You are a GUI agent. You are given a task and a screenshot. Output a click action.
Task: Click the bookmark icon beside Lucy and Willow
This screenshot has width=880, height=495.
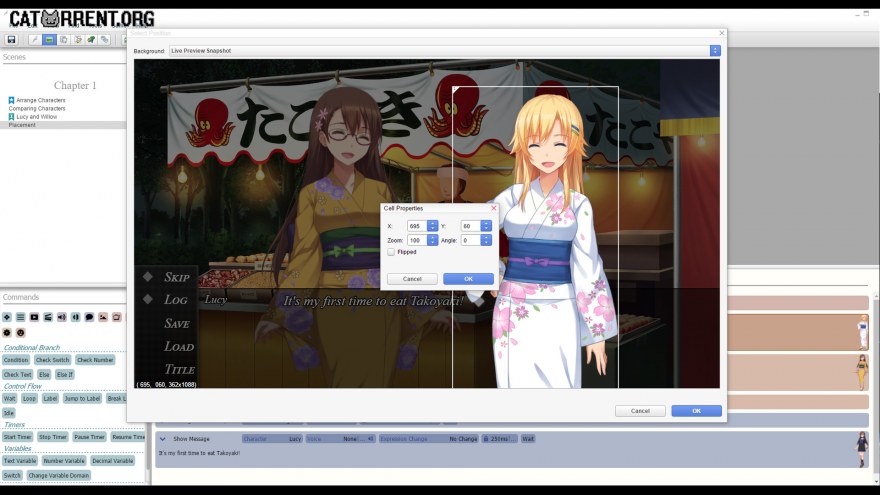pos(11,117)
